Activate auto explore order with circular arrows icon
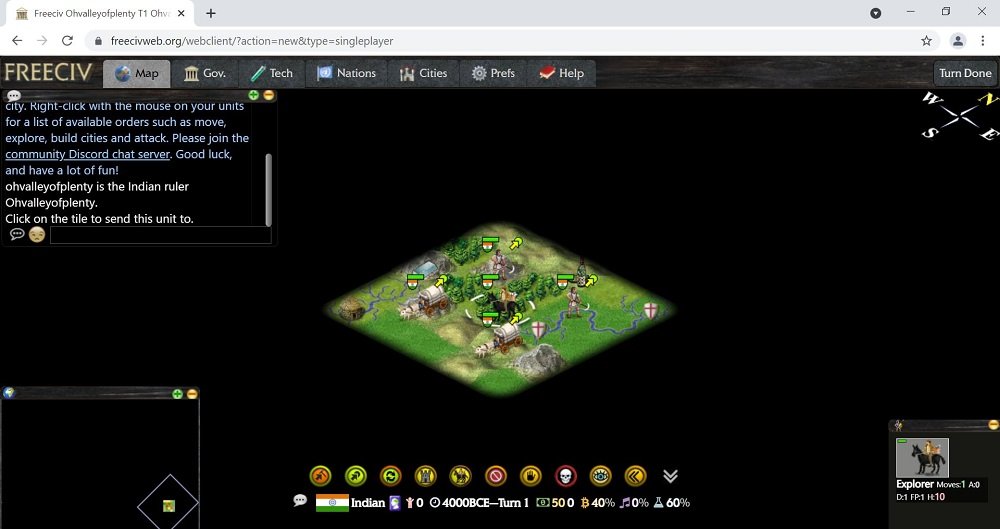 click(391, 475)
